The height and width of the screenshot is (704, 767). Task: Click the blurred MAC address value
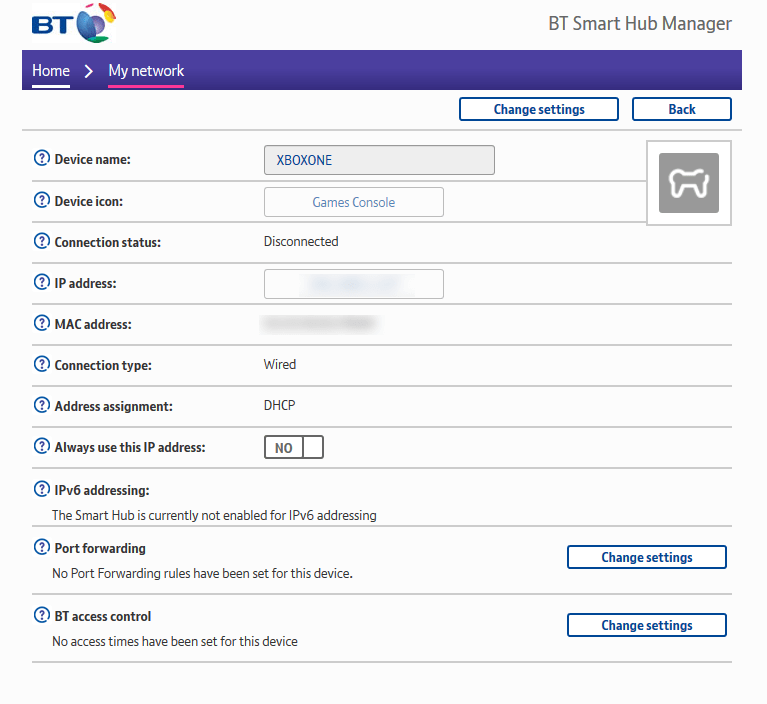[319, 324]
